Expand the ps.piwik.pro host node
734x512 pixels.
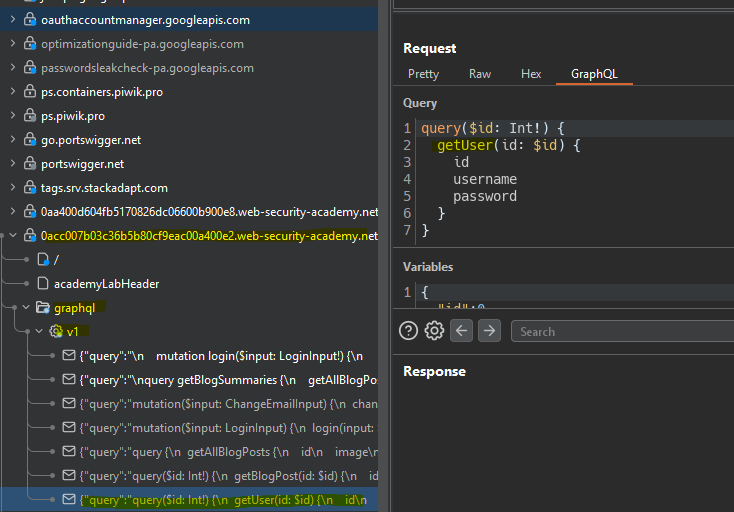(x=12, y=116)
